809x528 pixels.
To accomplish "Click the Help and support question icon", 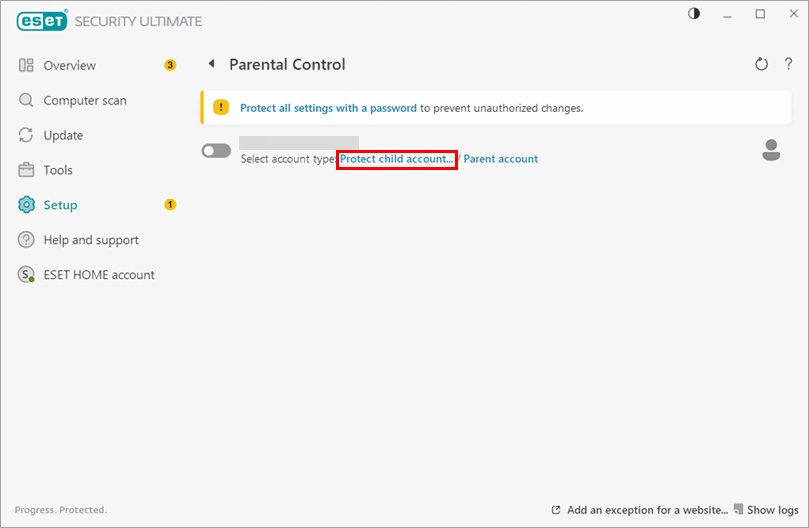I will point(26,240).
